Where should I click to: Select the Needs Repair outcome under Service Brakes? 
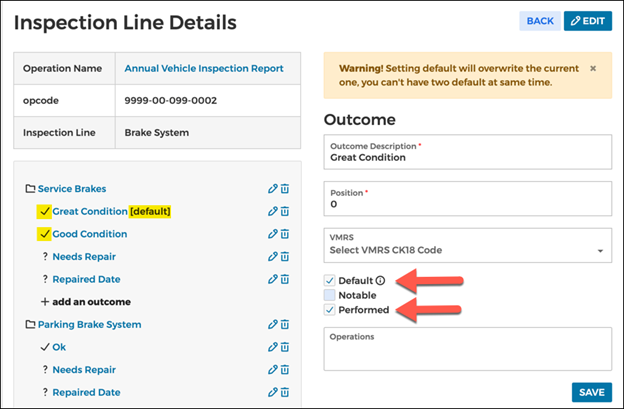click(x=84, y=257)
